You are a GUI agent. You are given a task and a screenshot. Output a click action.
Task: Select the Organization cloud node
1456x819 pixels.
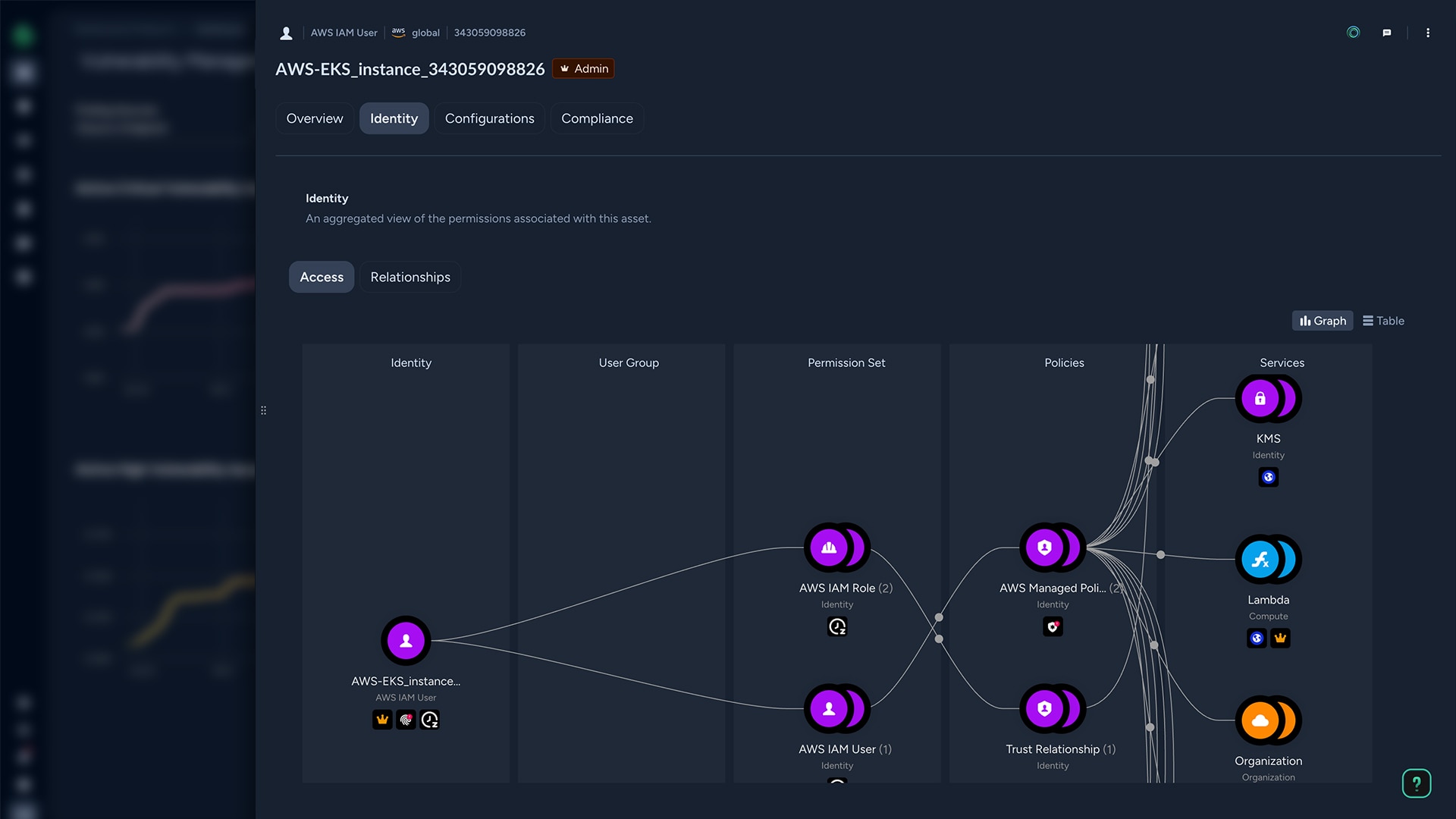[x=1268, y=720]
